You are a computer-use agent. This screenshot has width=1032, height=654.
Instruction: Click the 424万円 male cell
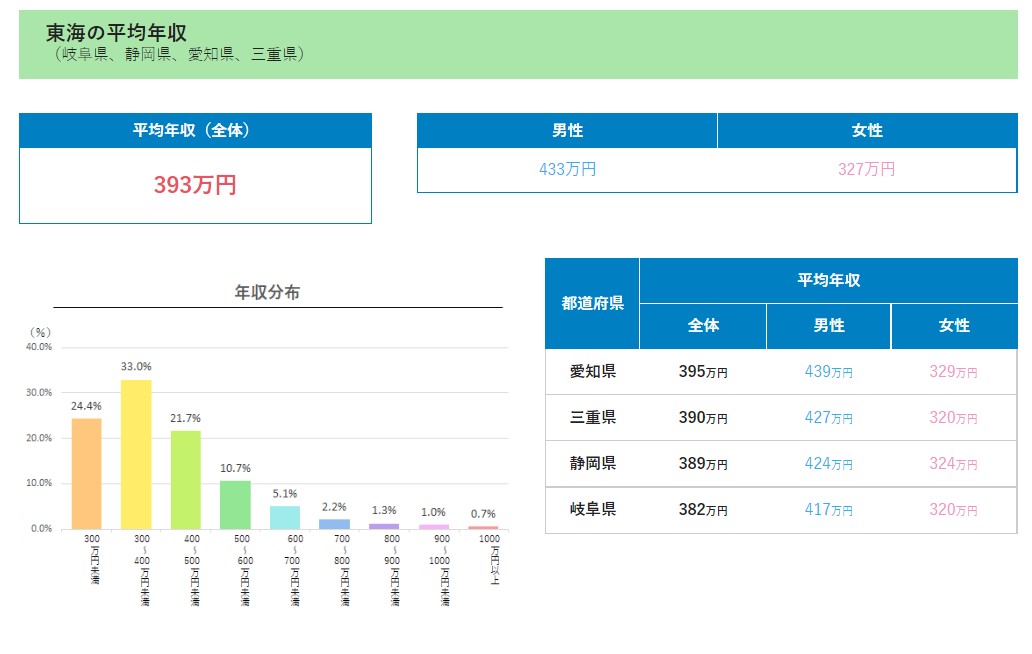(x=828, y=464)
